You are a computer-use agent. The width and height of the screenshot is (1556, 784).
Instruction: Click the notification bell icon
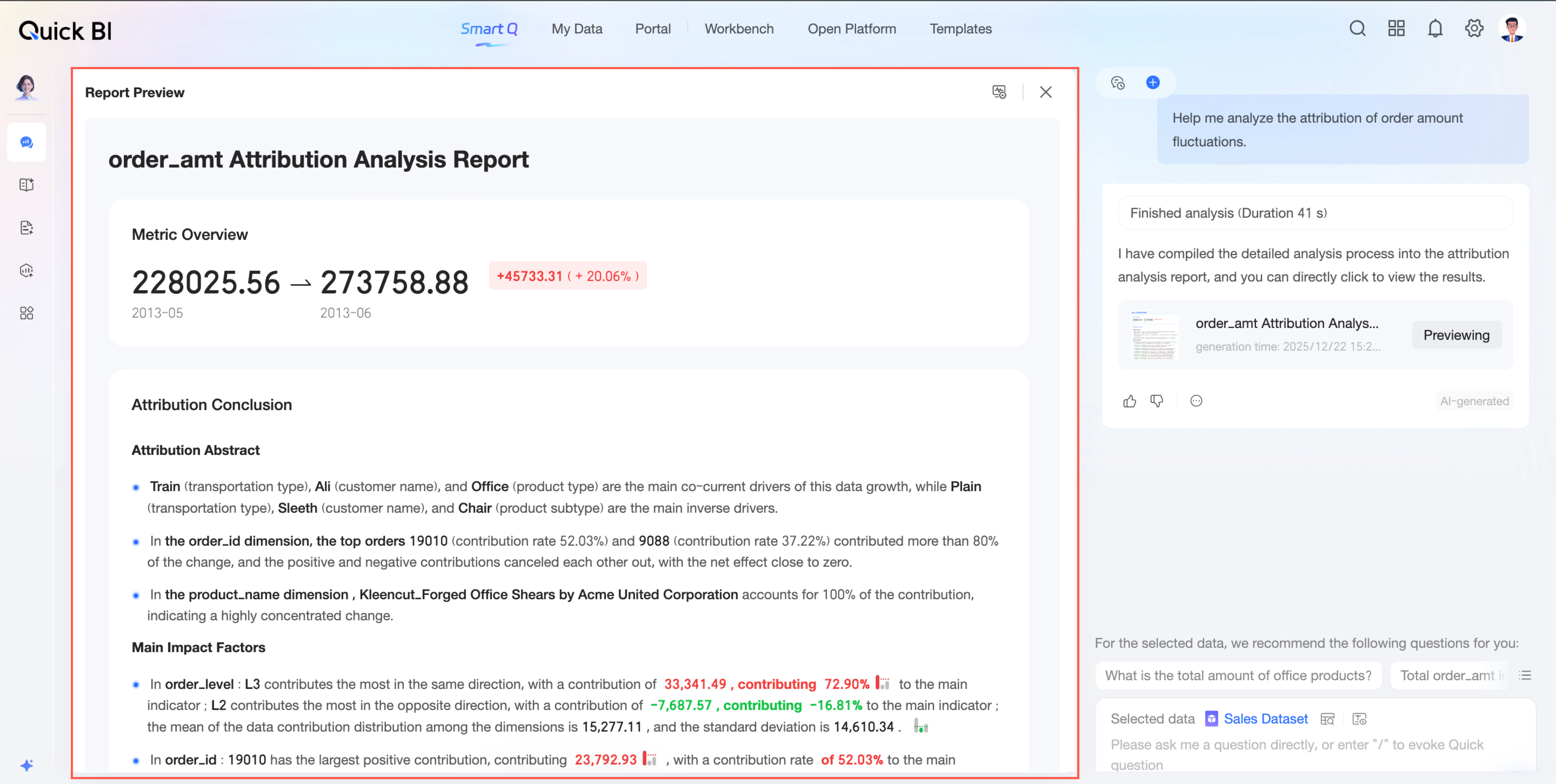tap(1435, 28)
